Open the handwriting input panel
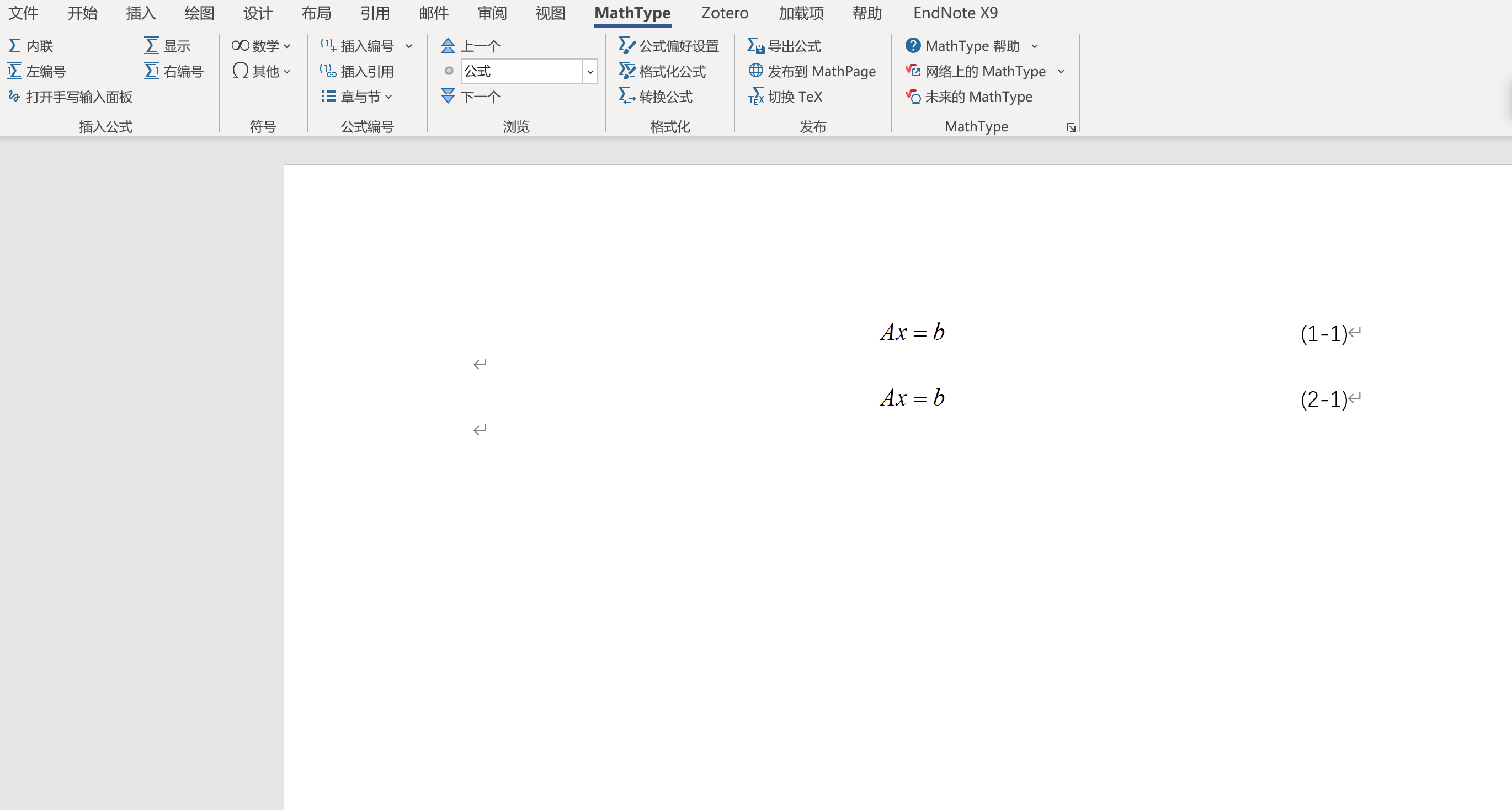 click(x=71, y=97)
